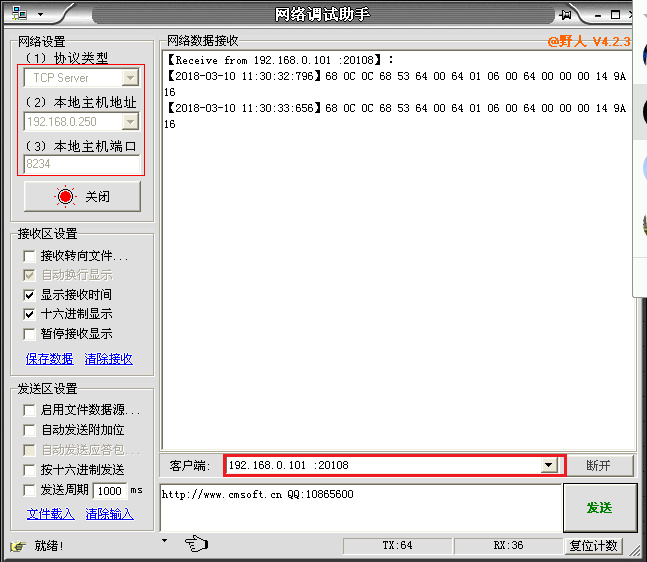Click the send period 1000 ms field
This screenshot has width=647, height=562.
tap(110, 491)
